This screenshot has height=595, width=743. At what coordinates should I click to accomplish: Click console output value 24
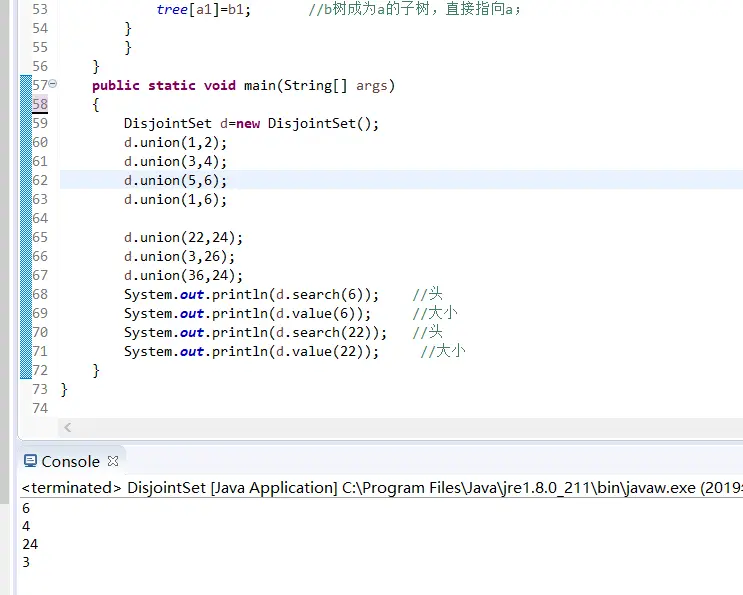click(x=30, y=544)
